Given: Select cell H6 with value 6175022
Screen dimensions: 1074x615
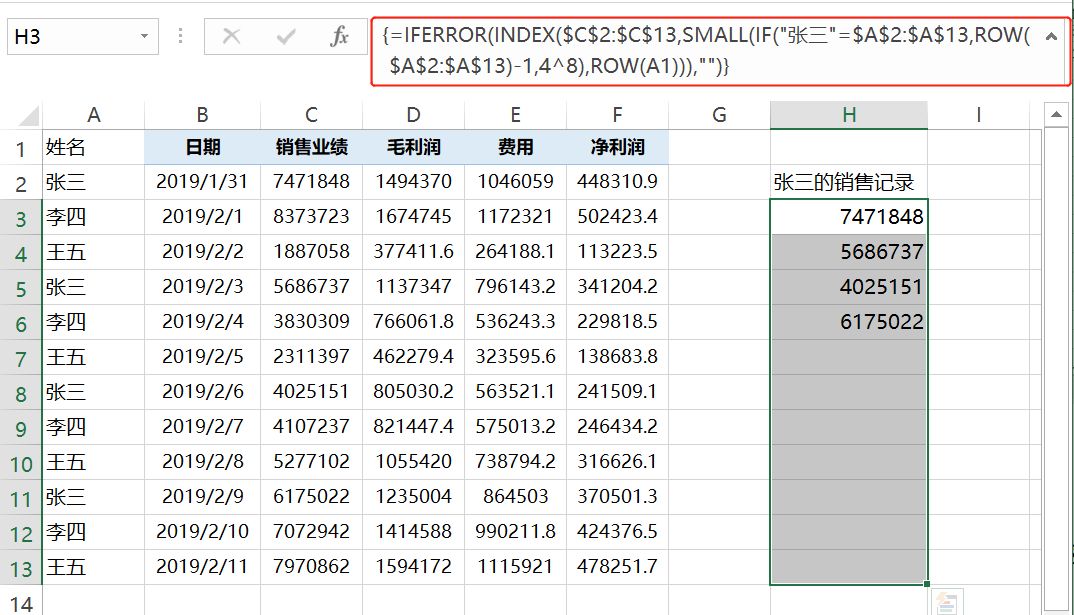Looking at the screenshot, I should coord(849,322).
